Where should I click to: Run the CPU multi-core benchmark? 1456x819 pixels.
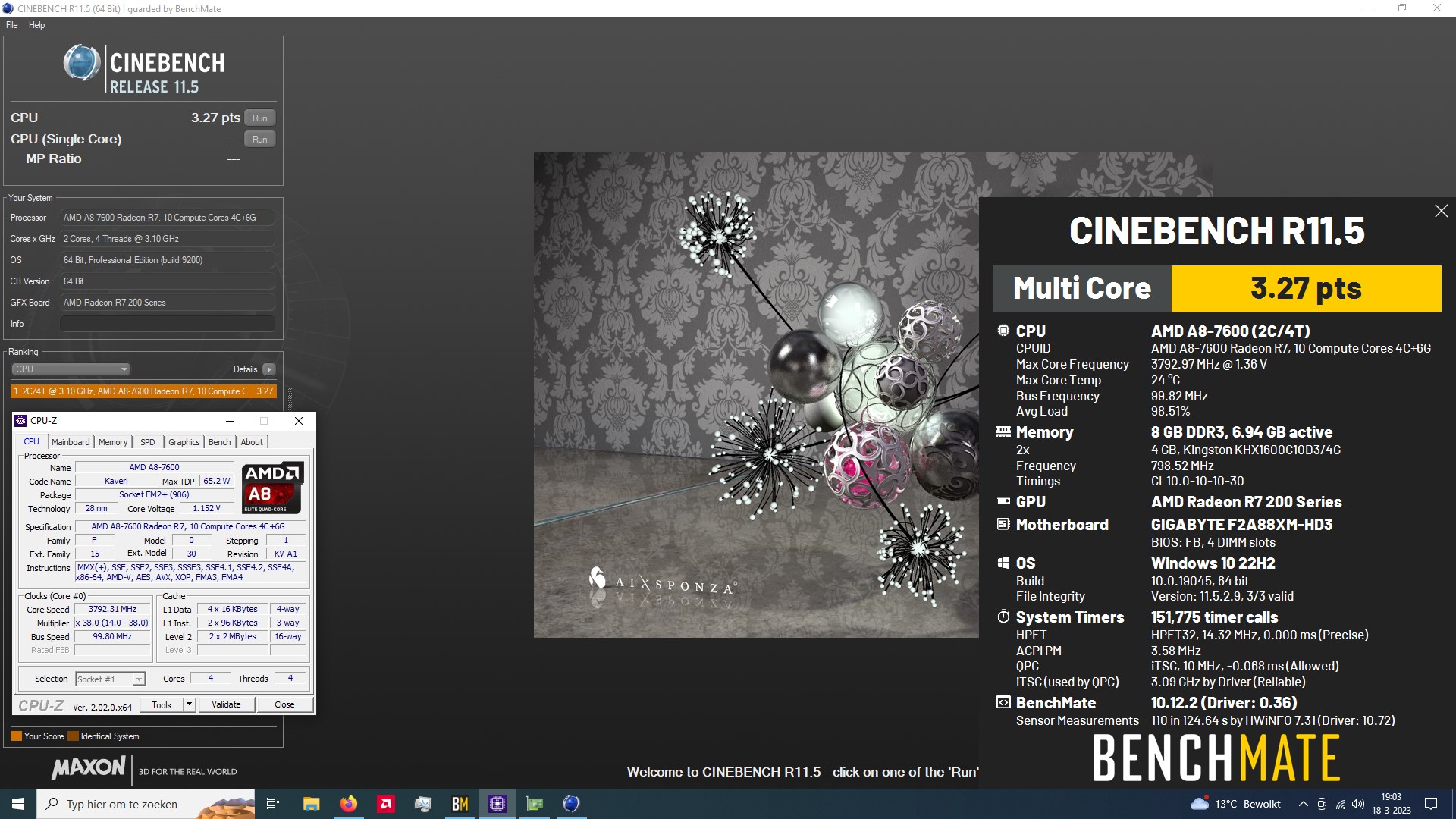pos(259,118)
